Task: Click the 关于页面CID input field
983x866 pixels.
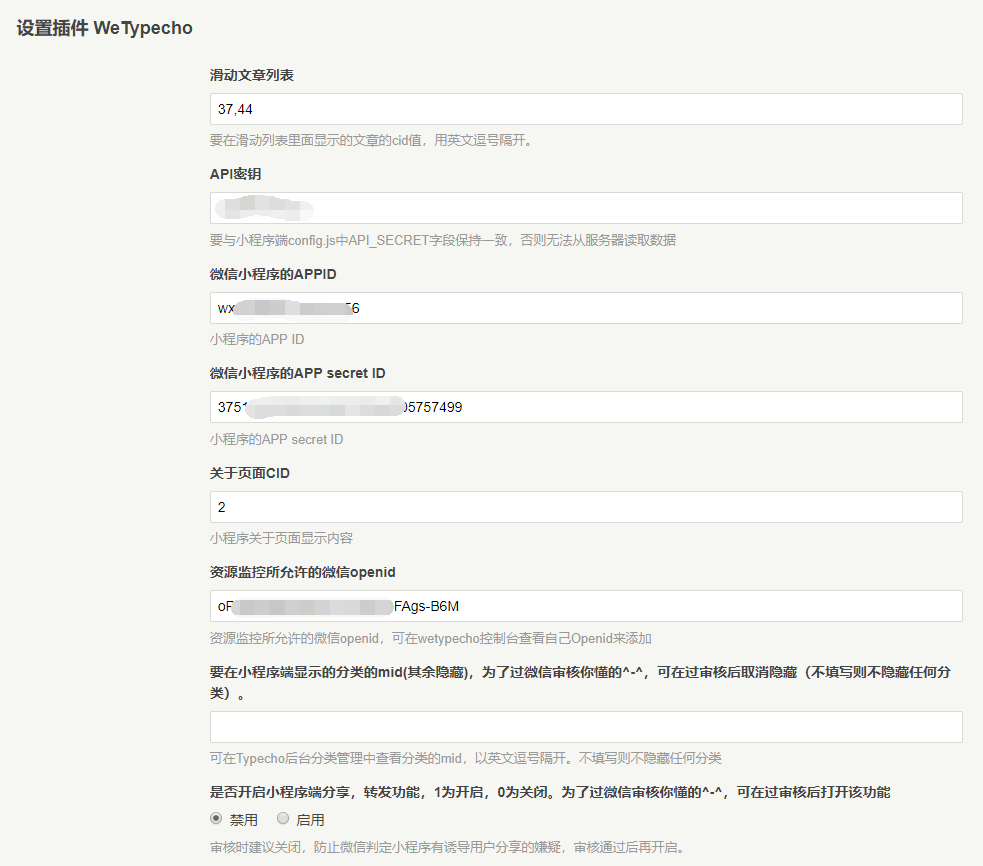Action: tap(586, 507)
